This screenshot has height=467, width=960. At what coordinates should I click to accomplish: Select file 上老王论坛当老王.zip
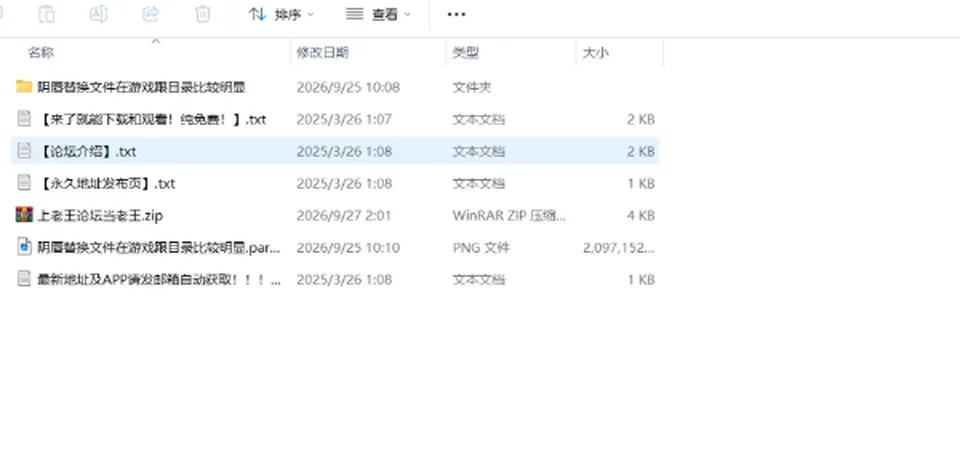[100, 215]
